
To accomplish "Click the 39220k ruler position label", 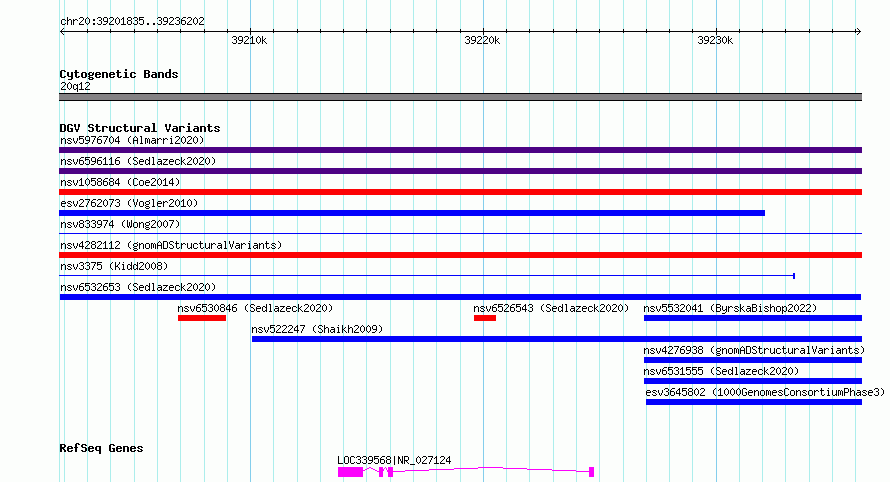I will [x=482, y=40].
